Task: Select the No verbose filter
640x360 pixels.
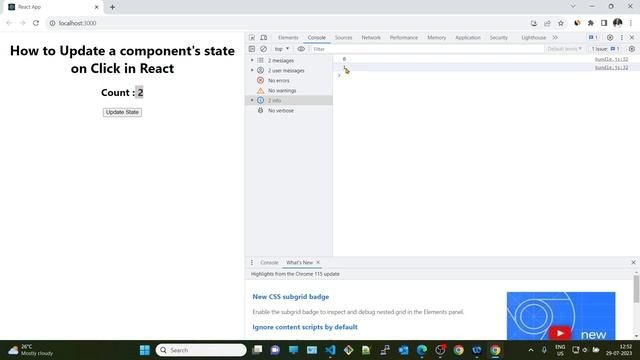Action: coord(280,111)
